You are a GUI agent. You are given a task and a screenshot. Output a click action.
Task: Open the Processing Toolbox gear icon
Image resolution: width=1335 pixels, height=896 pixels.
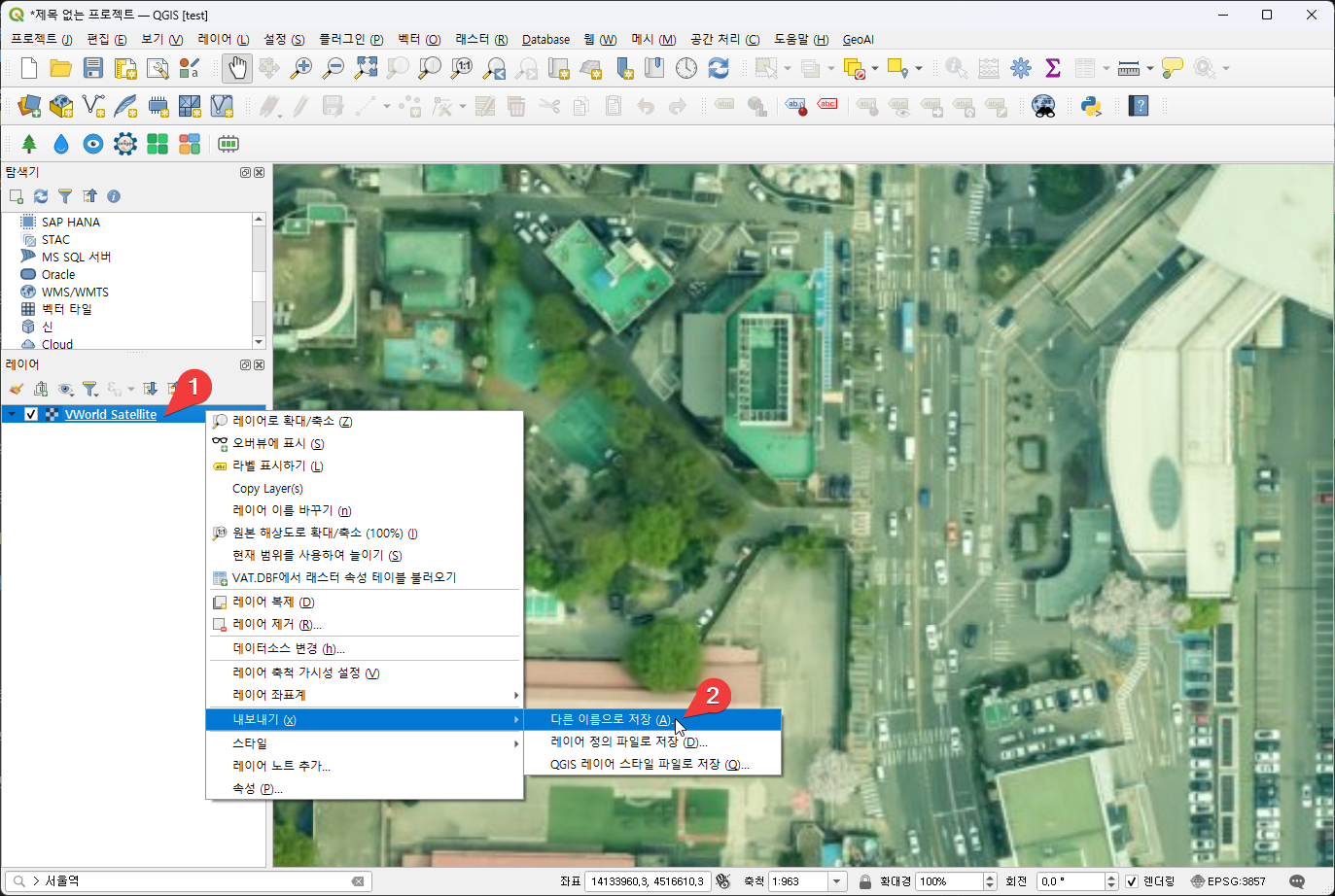(1021, 68)
